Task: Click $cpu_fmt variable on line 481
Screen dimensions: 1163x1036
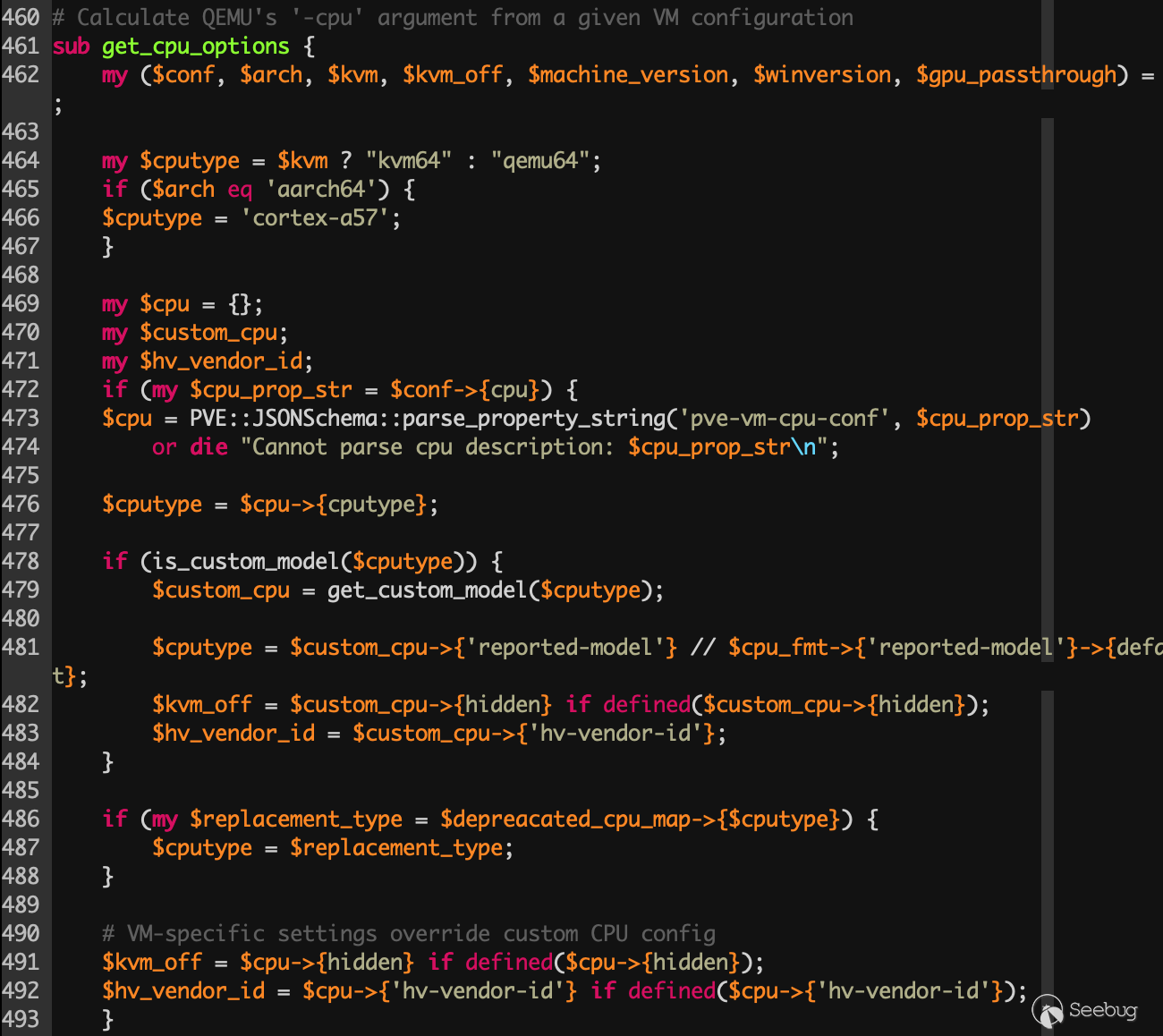Action: click(x=778, y=648)
